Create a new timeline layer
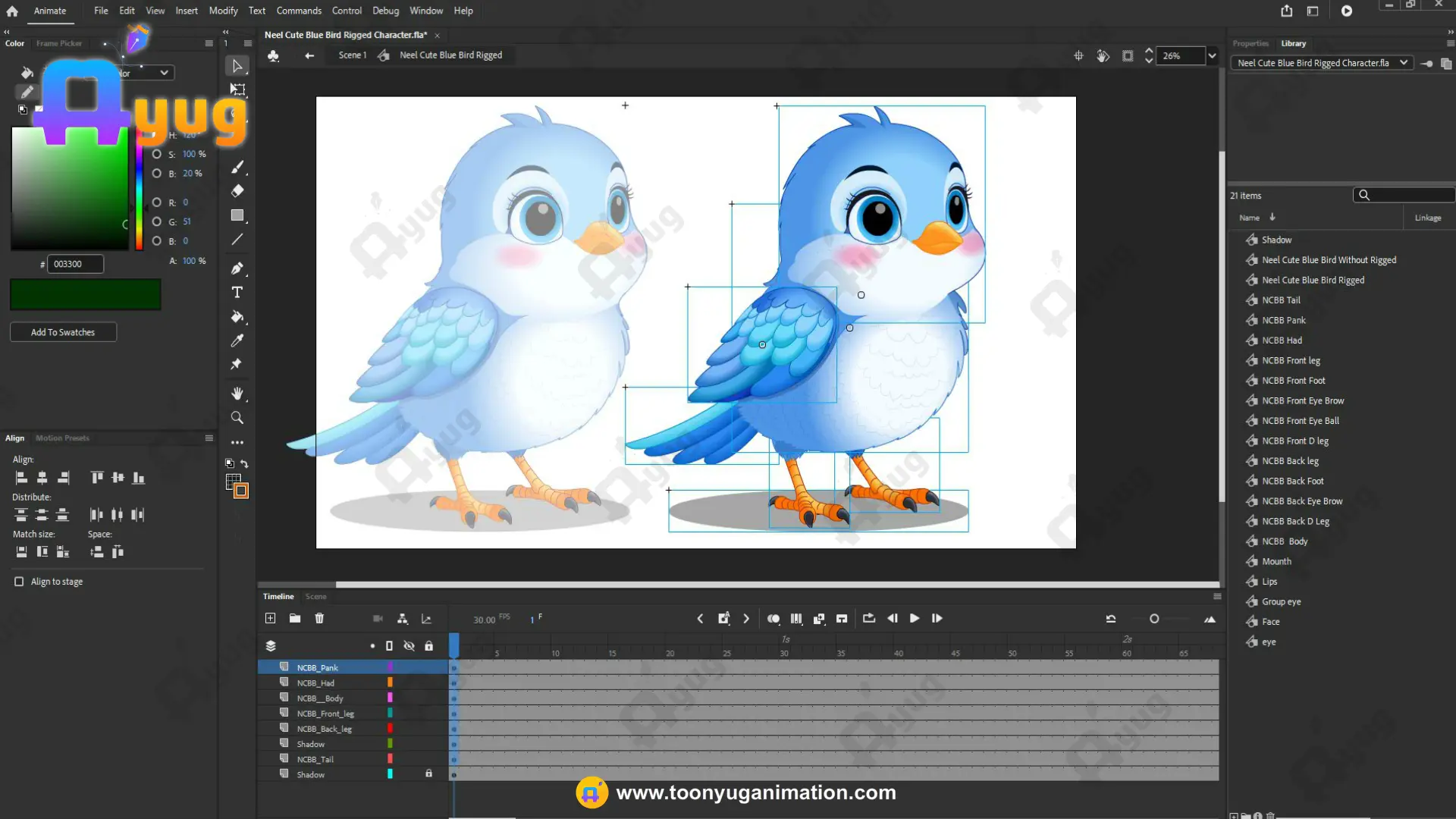The image size is (1456, 819). pyautogui.click(x=271, y=619)
